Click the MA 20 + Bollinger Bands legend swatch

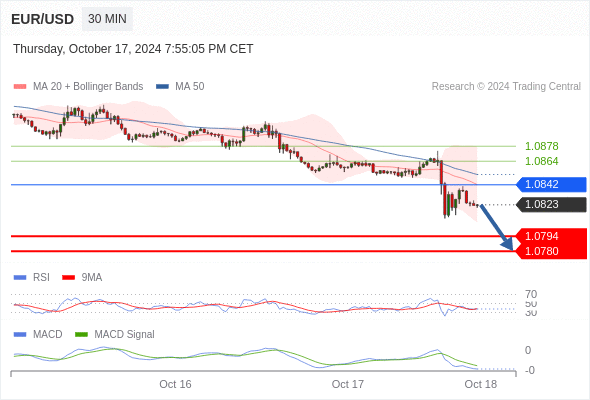pos(20,87)
